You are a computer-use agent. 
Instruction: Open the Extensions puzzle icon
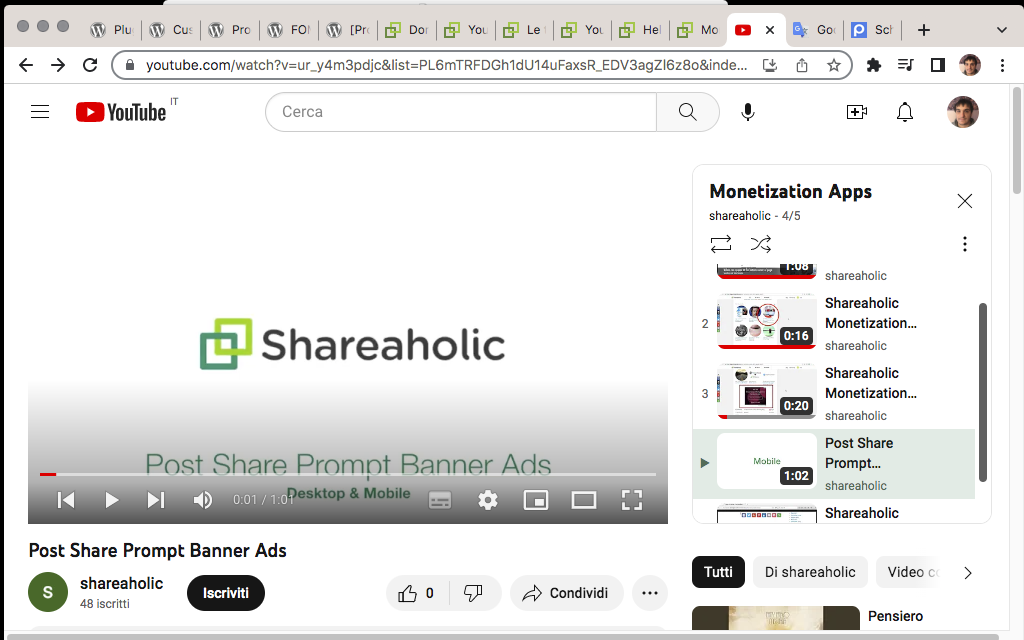873,65
